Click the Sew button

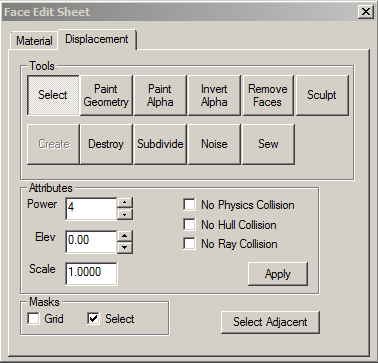[268, 144]
